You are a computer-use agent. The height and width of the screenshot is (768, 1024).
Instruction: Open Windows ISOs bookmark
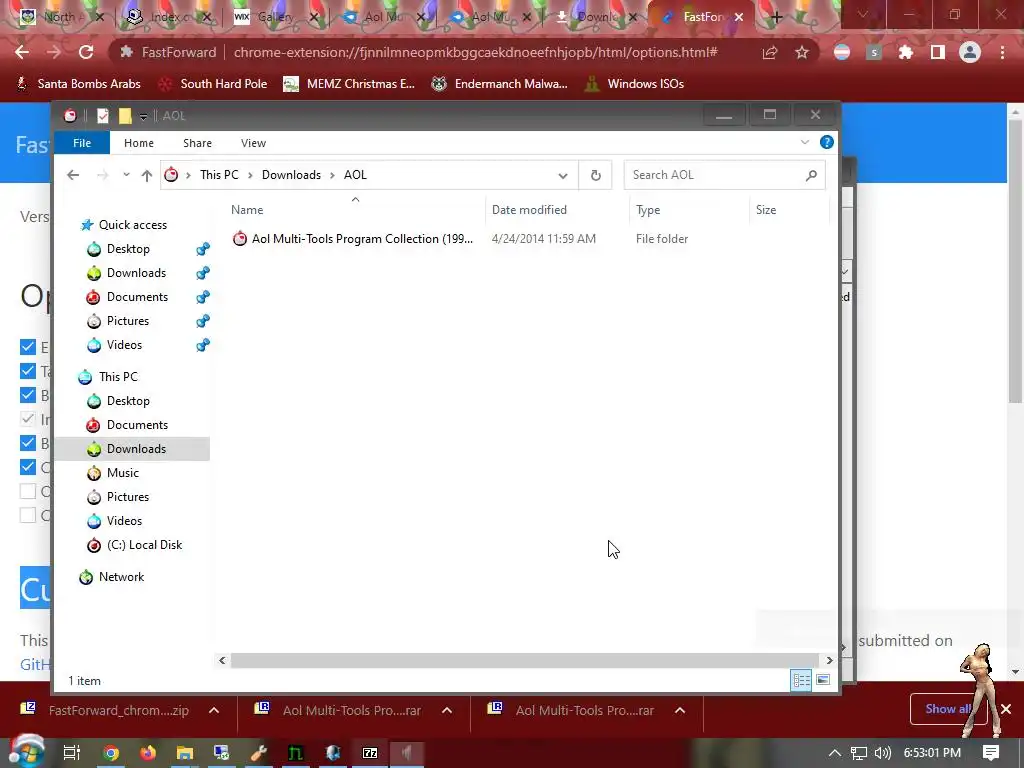coord(635,84)
